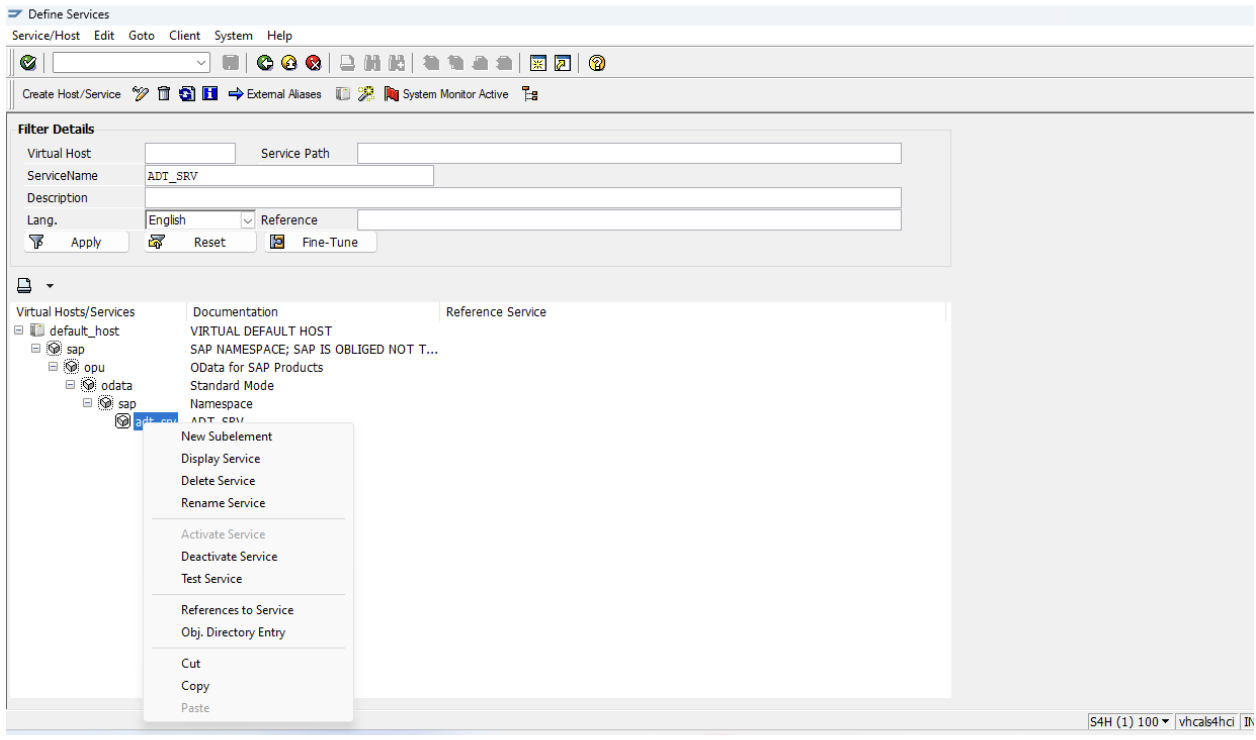Click the Last Page icon
This screenshot has height=740, width=1256.
point(506,63)
